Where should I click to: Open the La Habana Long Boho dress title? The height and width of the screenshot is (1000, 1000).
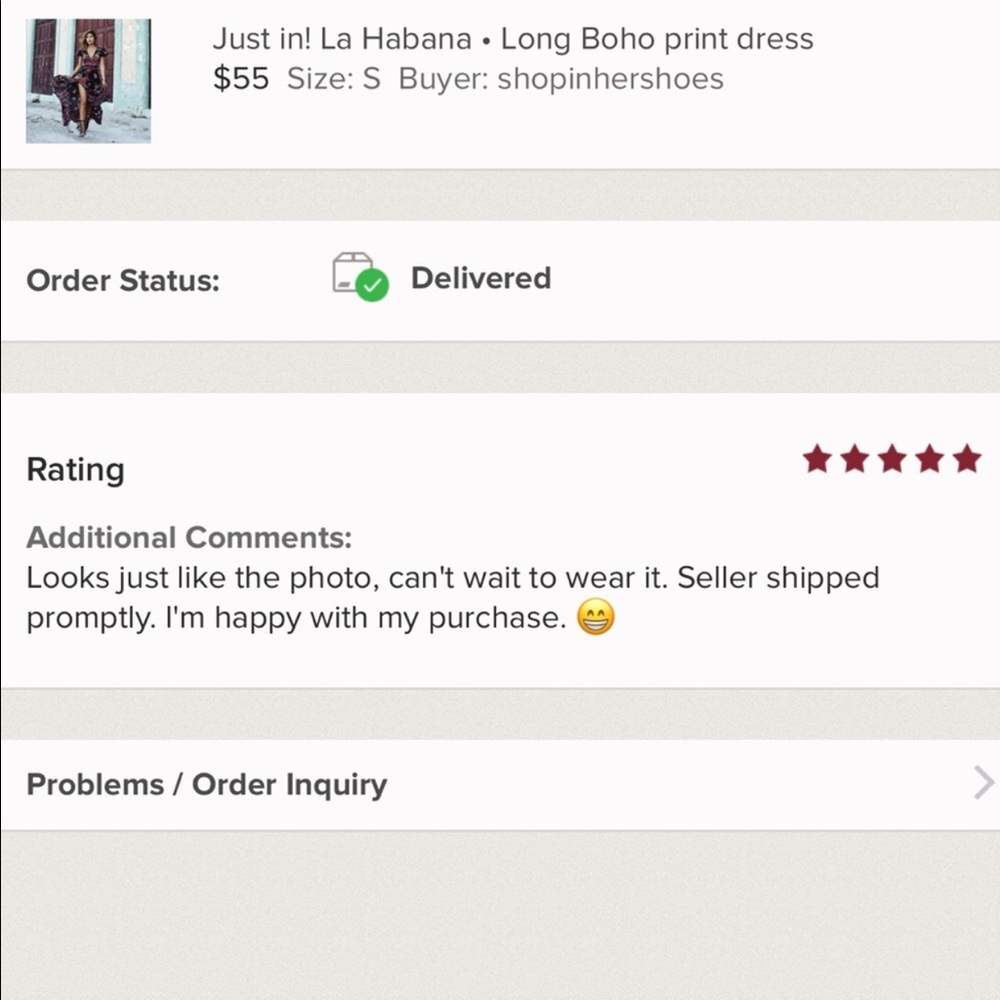pos(512,40)
